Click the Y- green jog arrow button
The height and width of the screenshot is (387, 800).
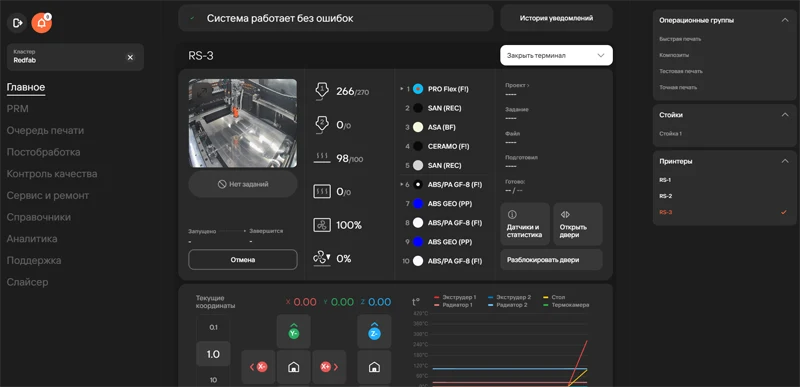tap(293, 332)
